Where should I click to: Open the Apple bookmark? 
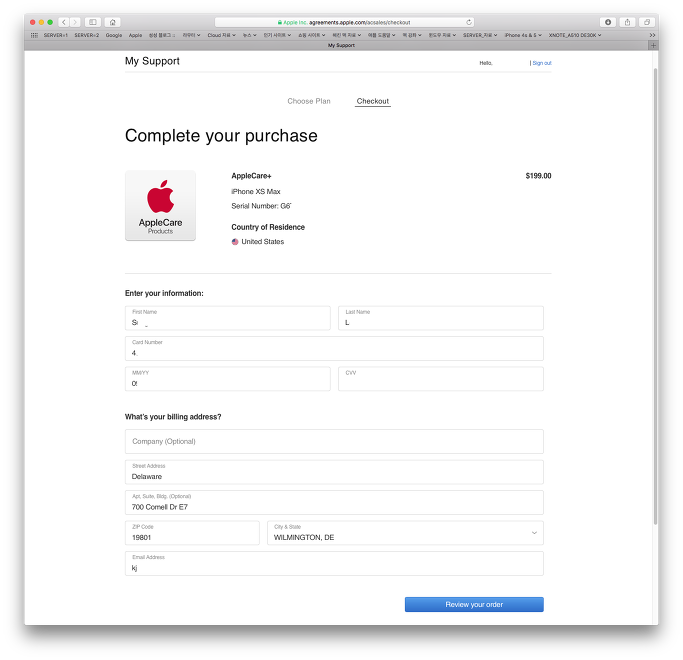click(135, 35)
